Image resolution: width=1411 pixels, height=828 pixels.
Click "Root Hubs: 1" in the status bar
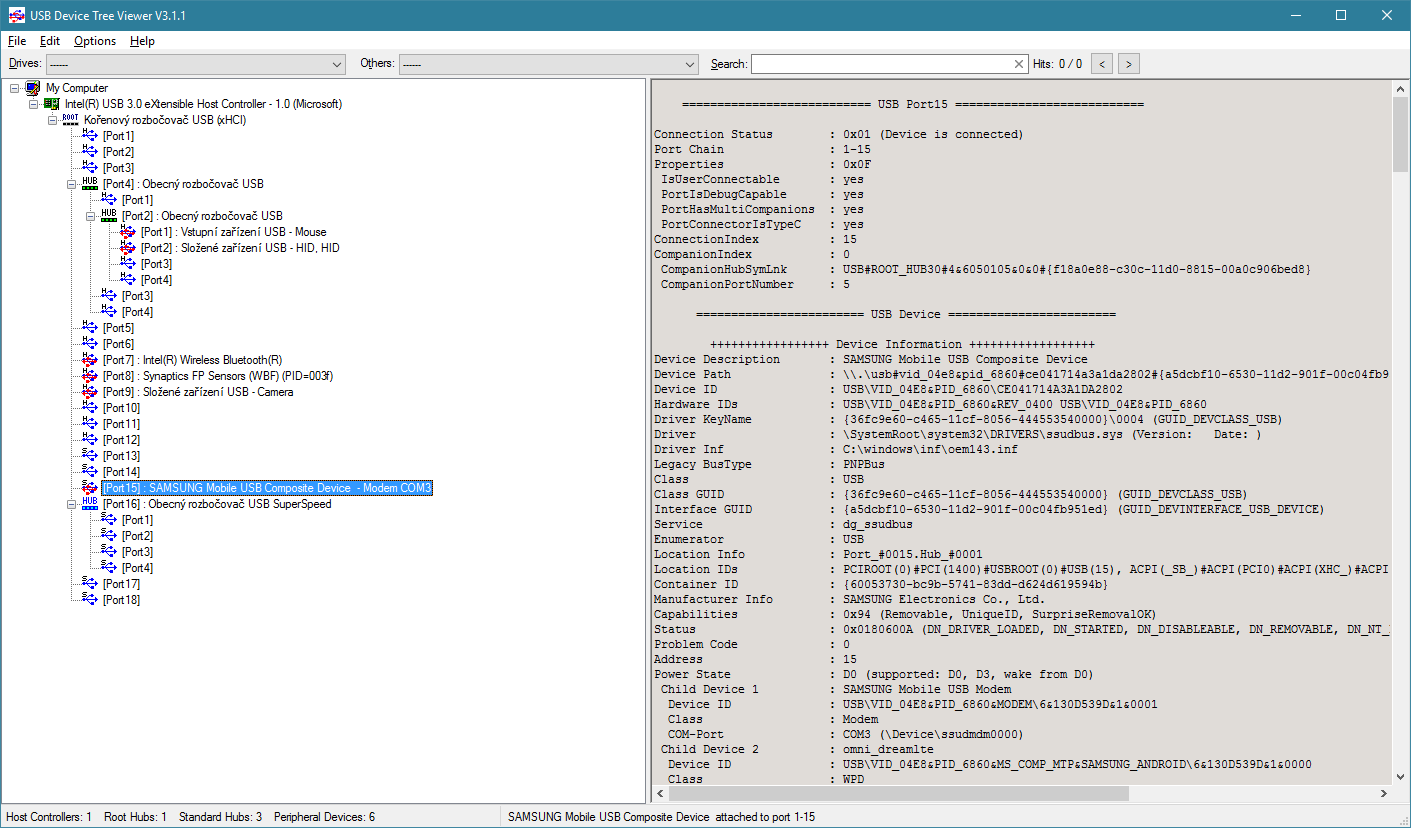pos(135,817)
